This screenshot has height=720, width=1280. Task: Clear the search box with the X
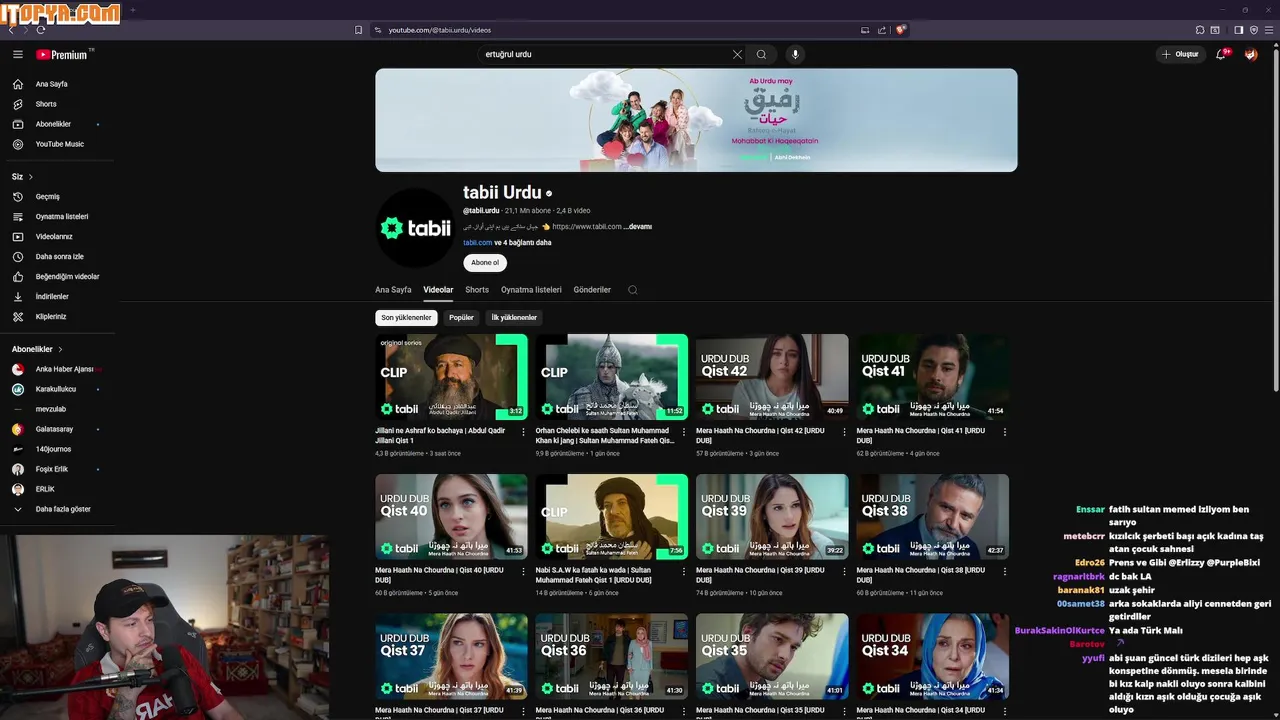pos(737,54)
